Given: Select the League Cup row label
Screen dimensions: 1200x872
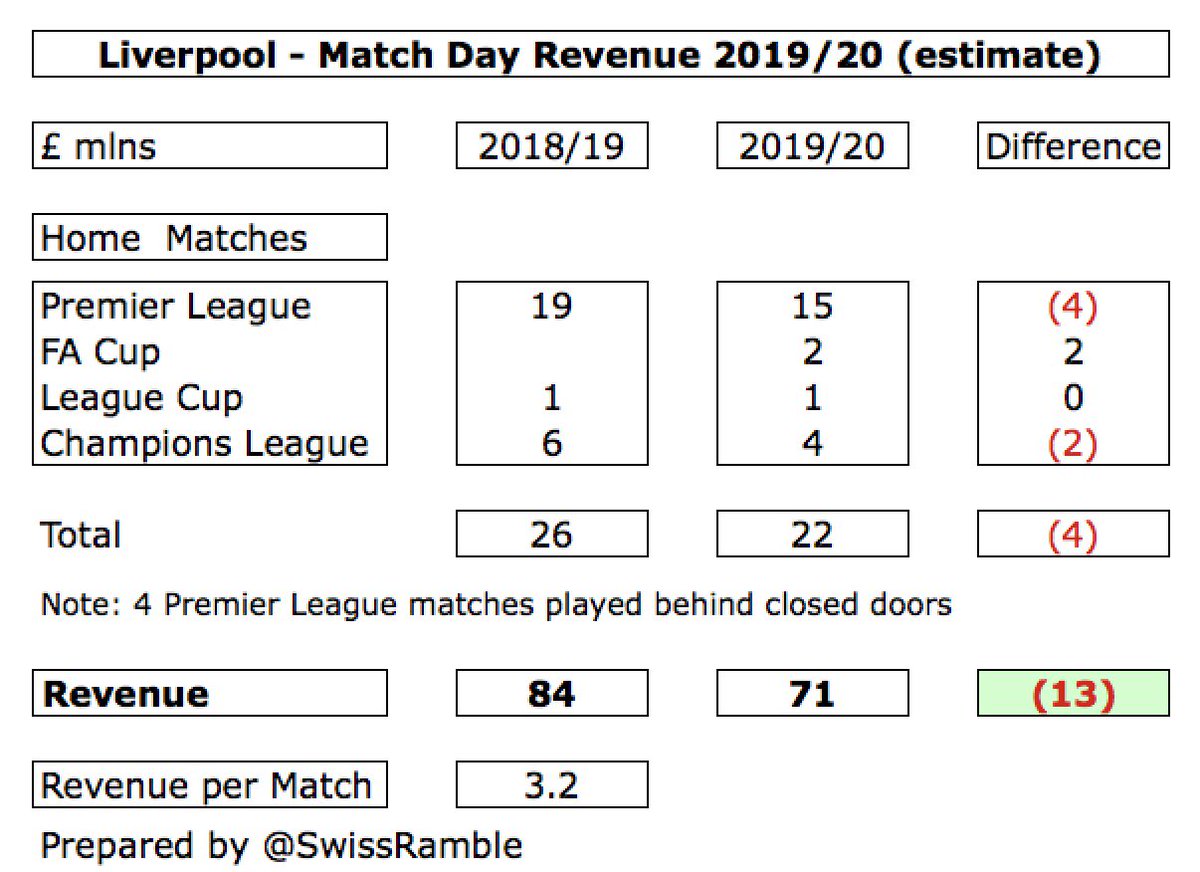Looking at the screenshot, I should 141,398.
